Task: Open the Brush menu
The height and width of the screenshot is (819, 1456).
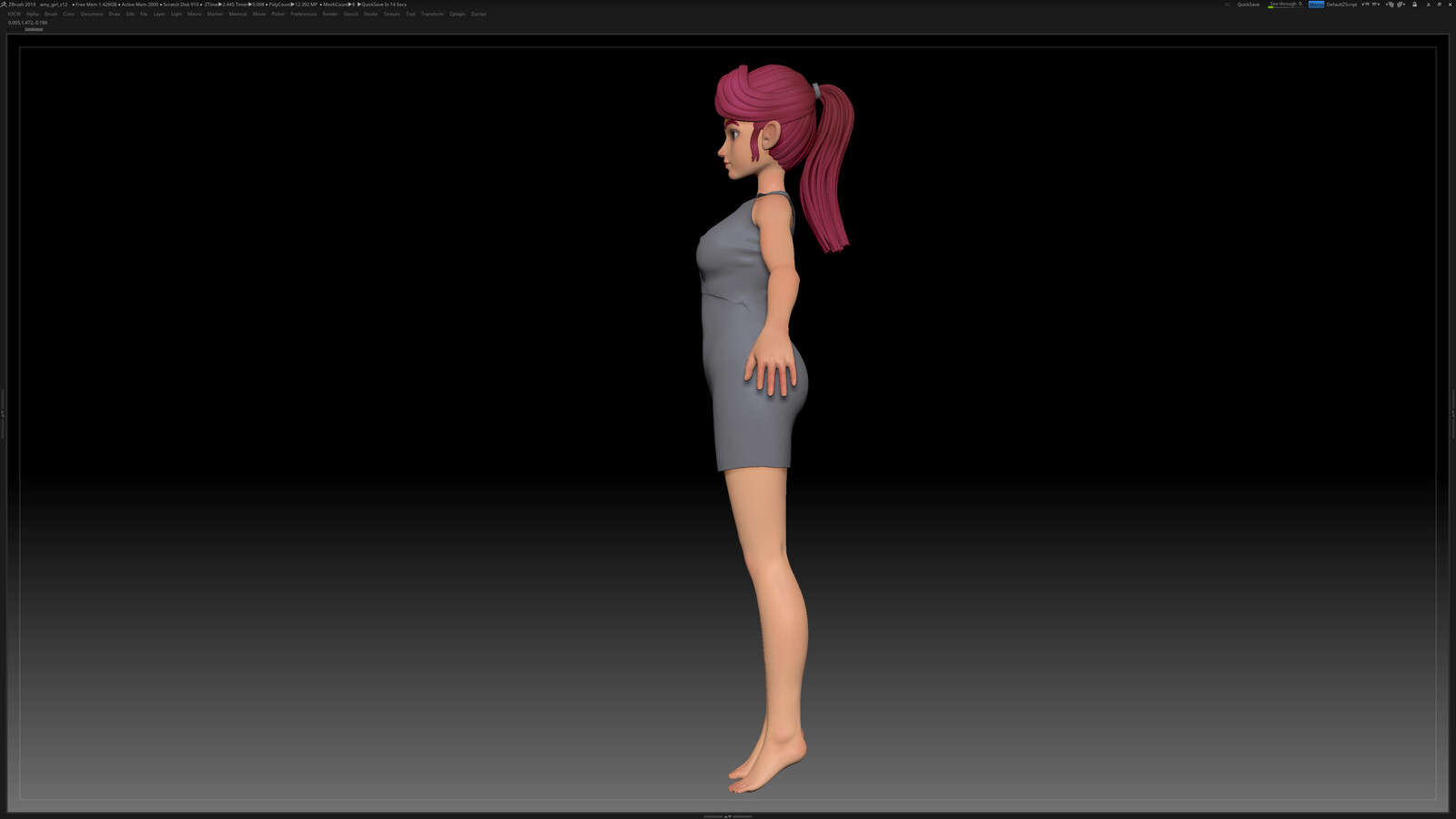Action: pos(51,14)
